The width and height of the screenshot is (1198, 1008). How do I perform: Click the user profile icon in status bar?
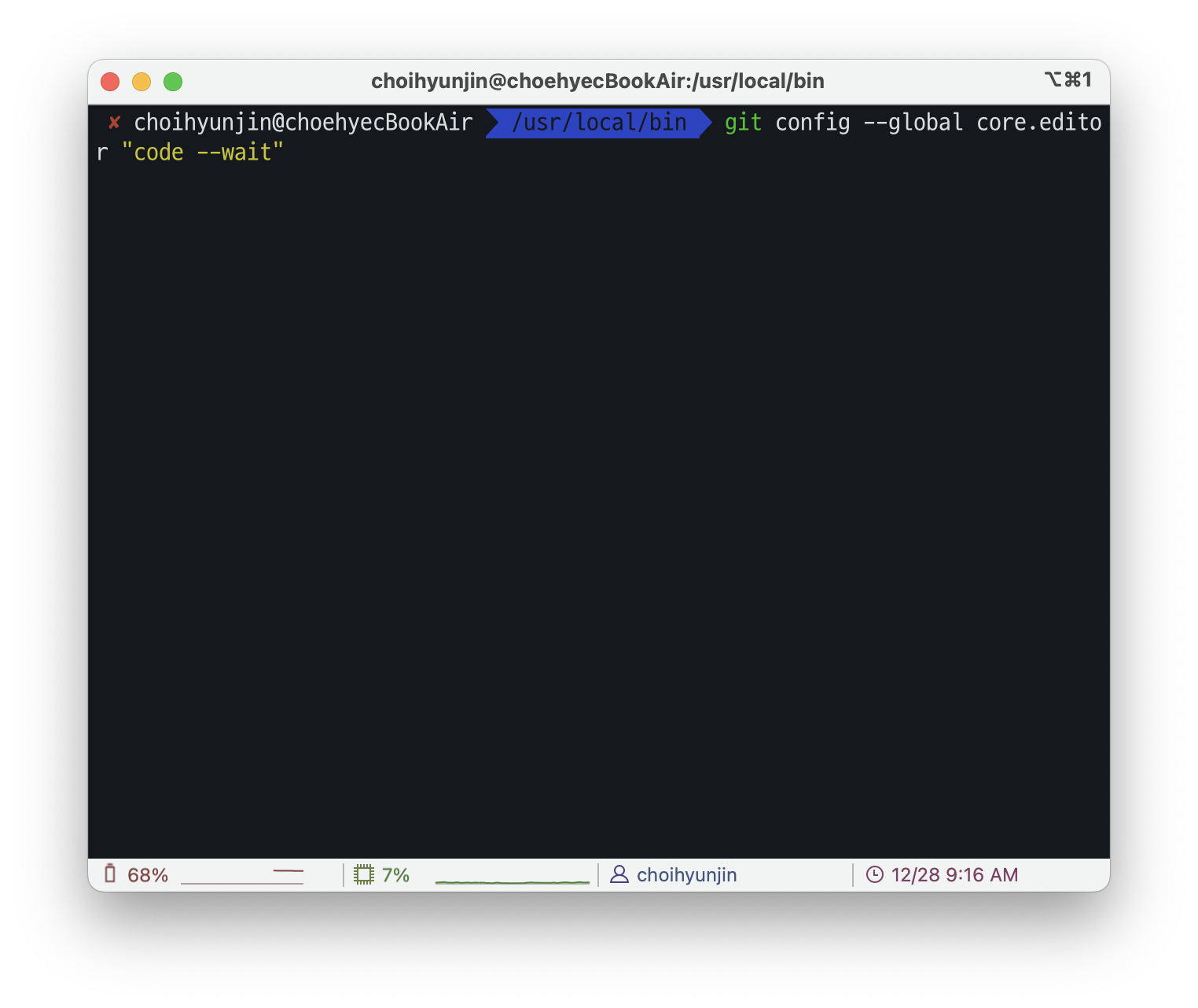(x=619, y=874)
